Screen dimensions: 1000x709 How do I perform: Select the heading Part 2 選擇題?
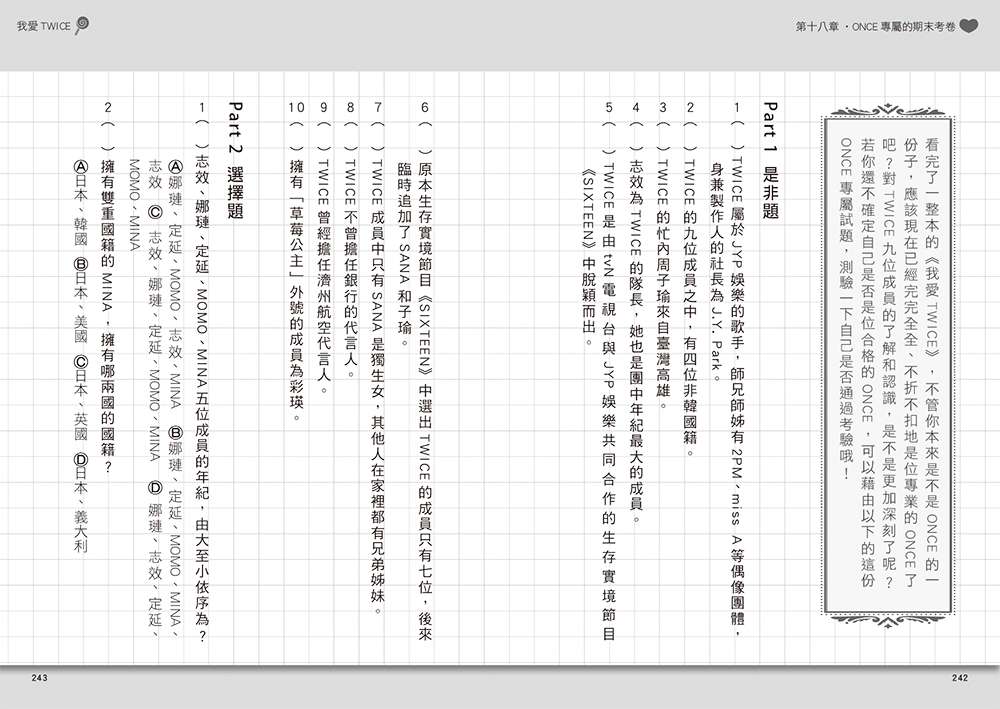(x=235, y=160)
